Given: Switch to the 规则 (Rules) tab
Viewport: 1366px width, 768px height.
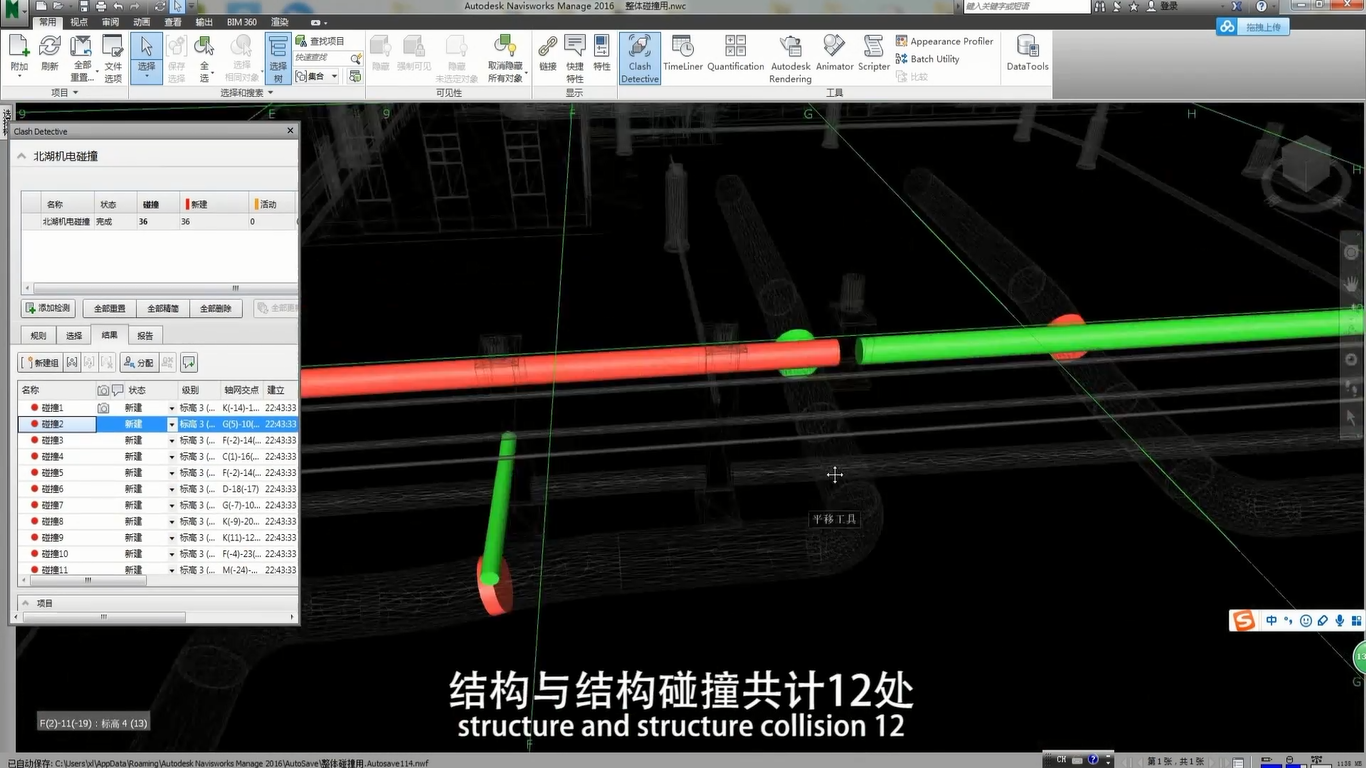Looking at the screenshot, I should click(x=38, y=335).
